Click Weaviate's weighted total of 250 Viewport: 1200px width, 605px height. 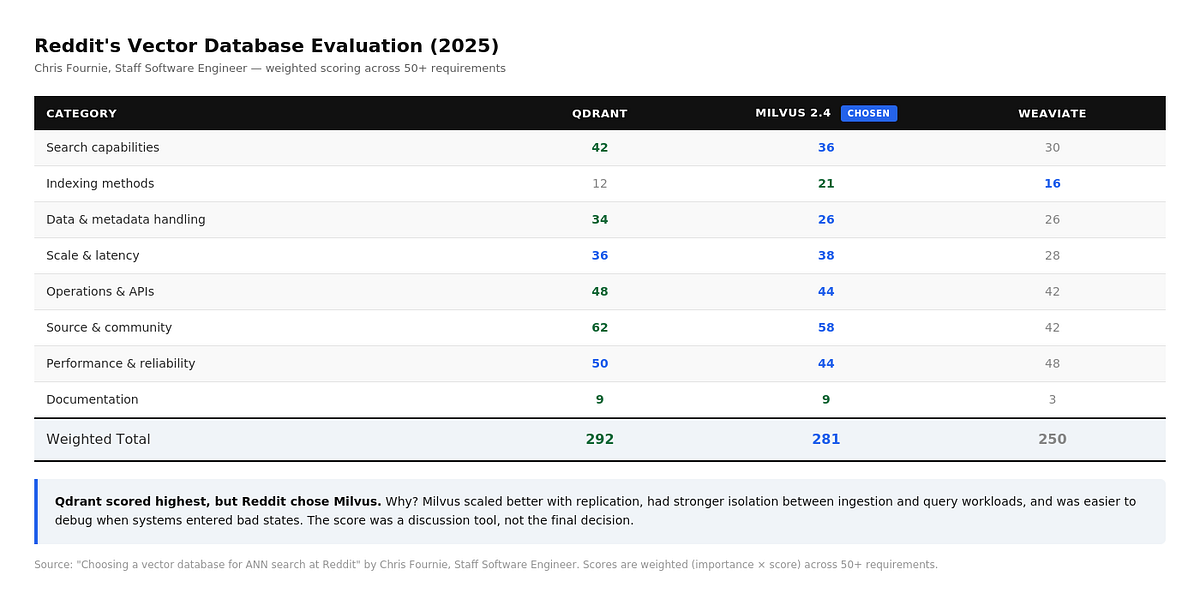(x=1052, y=439)
